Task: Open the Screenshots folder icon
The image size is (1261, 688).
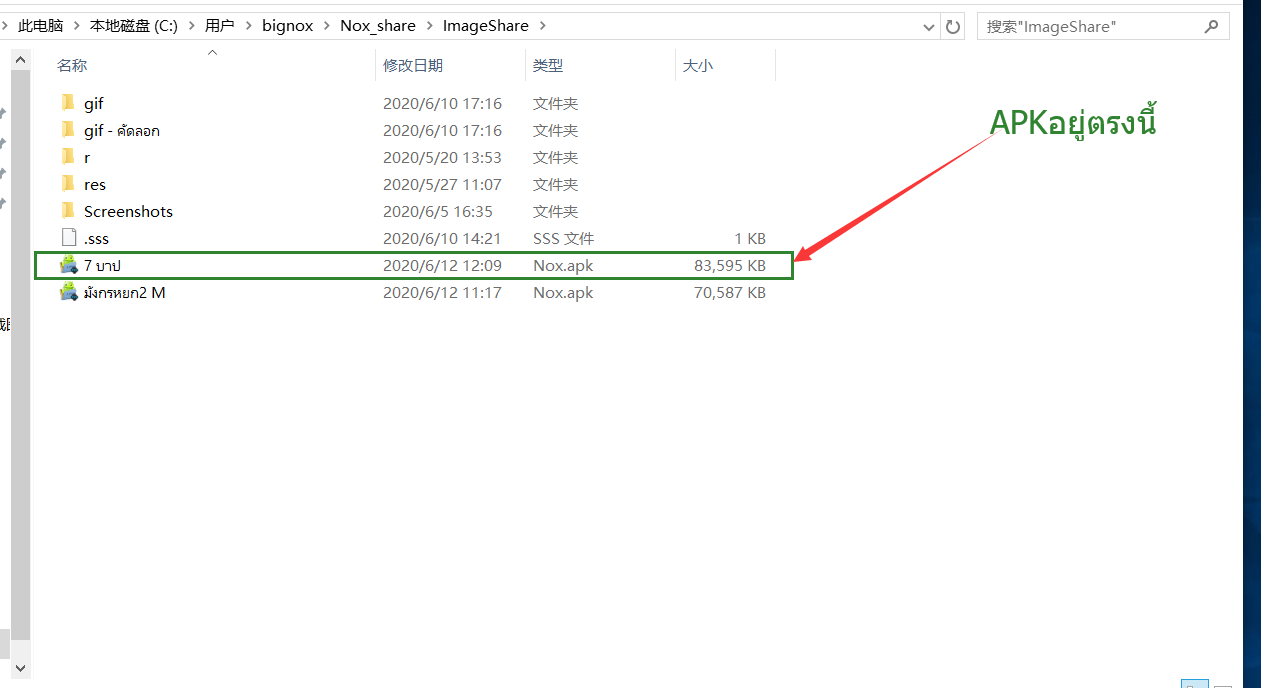Action: pos(68,211)
